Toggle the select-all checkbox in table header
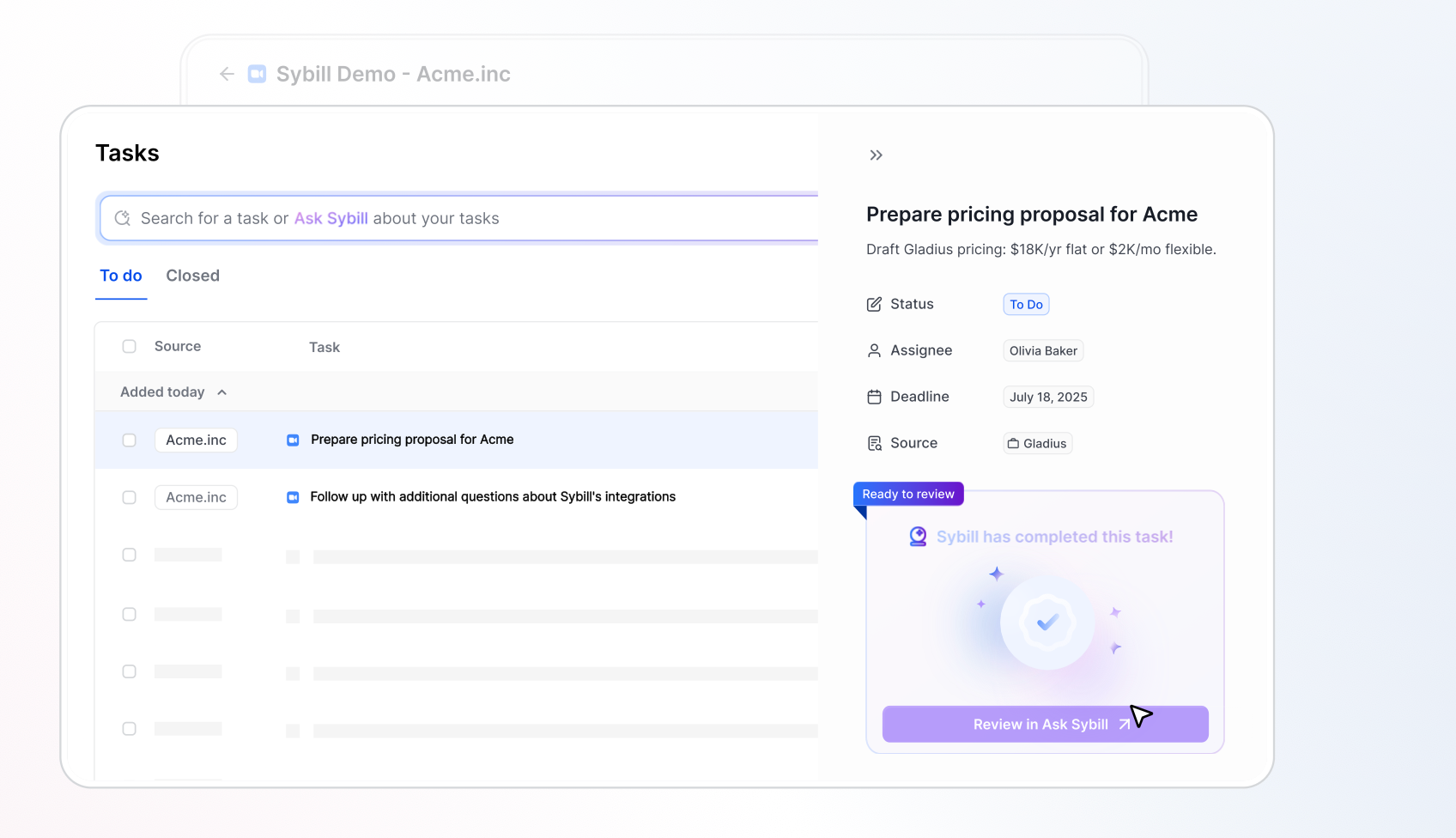1456x838 pixels. pos(129,346)
